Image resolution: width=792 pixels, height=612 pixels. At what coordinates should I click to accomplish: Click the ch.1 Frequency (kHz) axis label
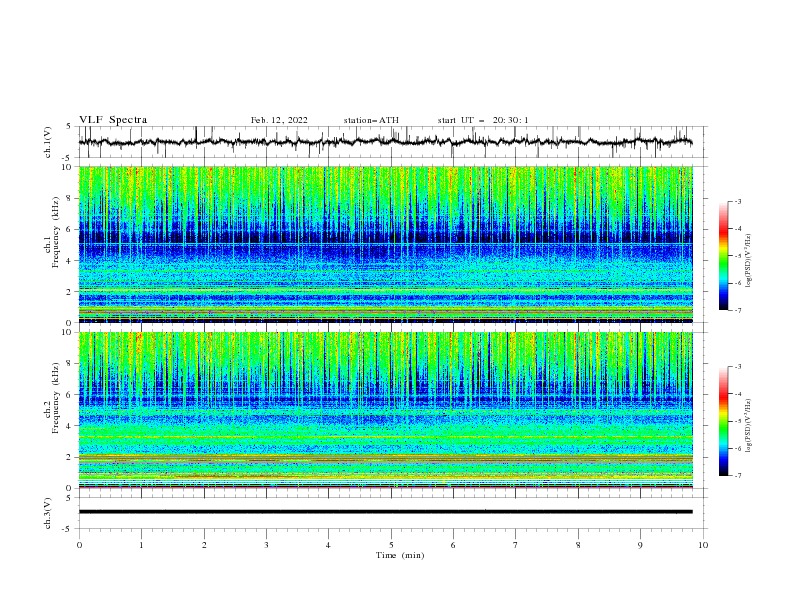[52, 232]
